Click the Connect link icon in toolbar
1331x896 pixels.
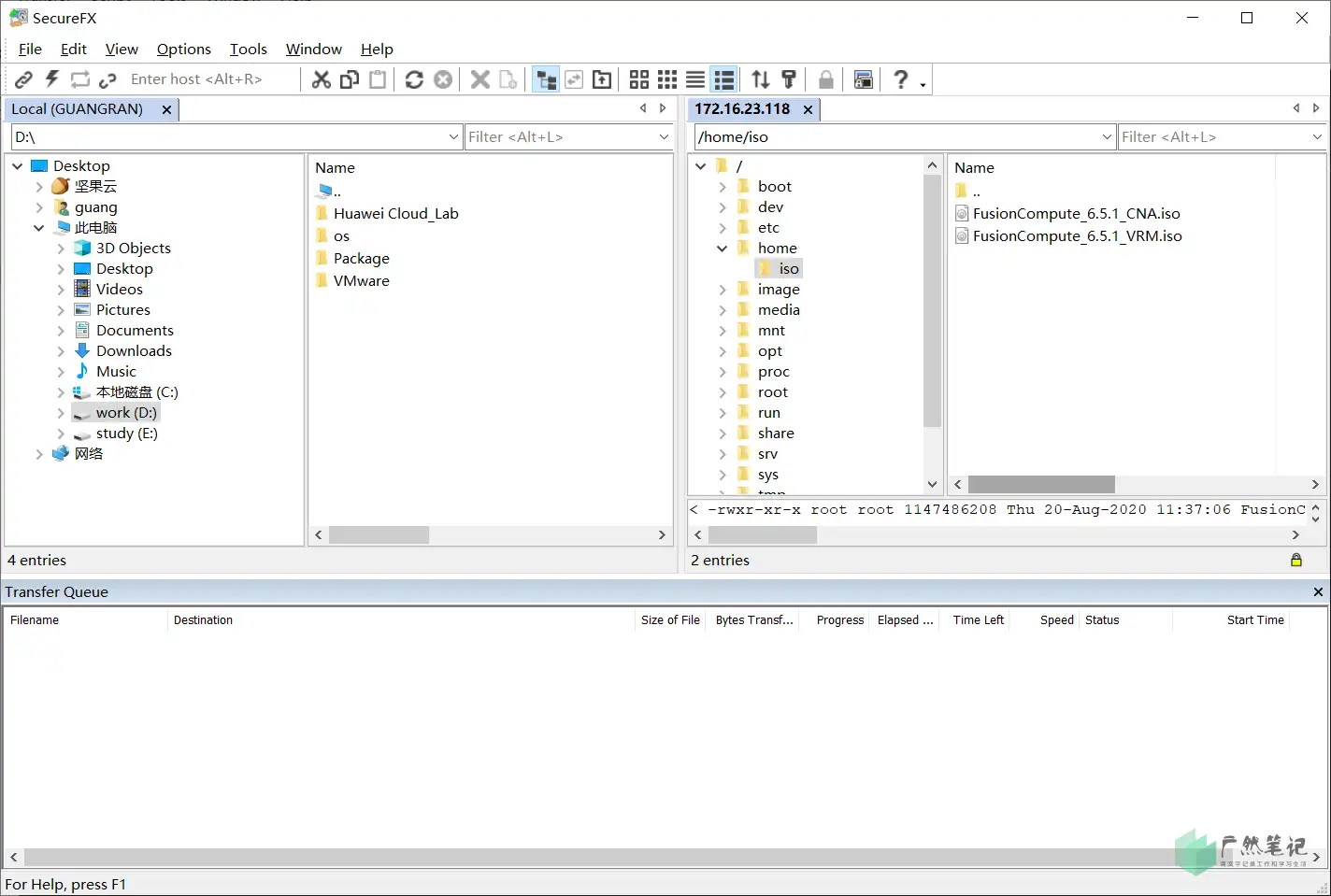24,79
